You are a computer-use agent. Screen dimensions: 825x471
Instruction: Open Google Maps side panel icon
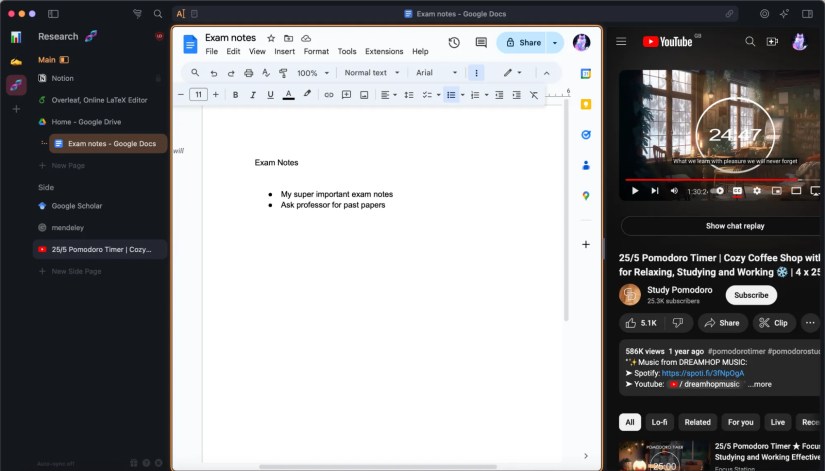pos(586,196)
